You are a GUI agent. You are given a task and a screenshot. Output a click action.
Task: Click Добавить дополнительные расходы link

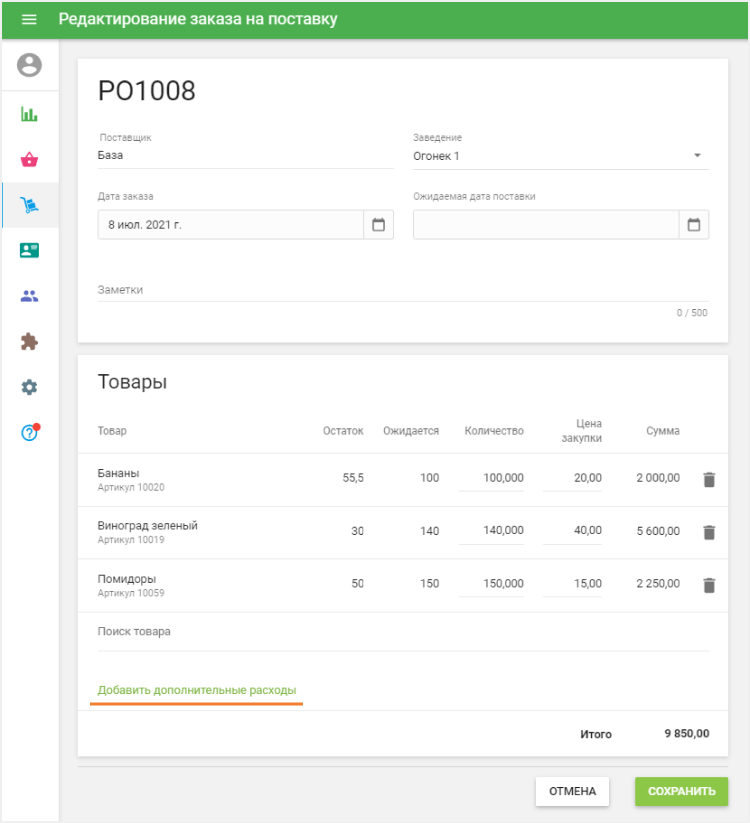197,690
